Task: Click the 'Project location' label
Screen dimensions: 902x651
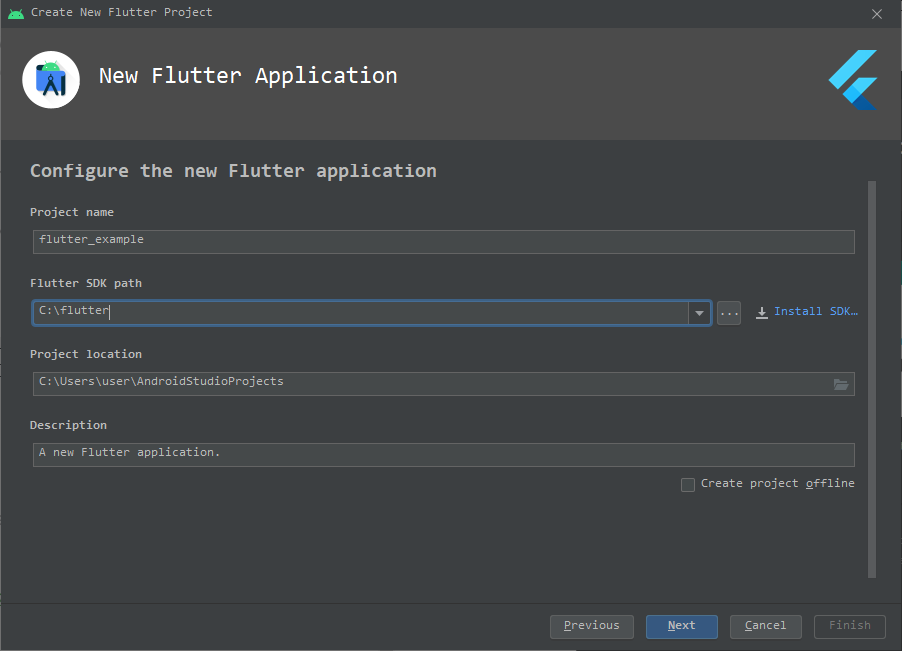Action: click(x=86, y=354)
